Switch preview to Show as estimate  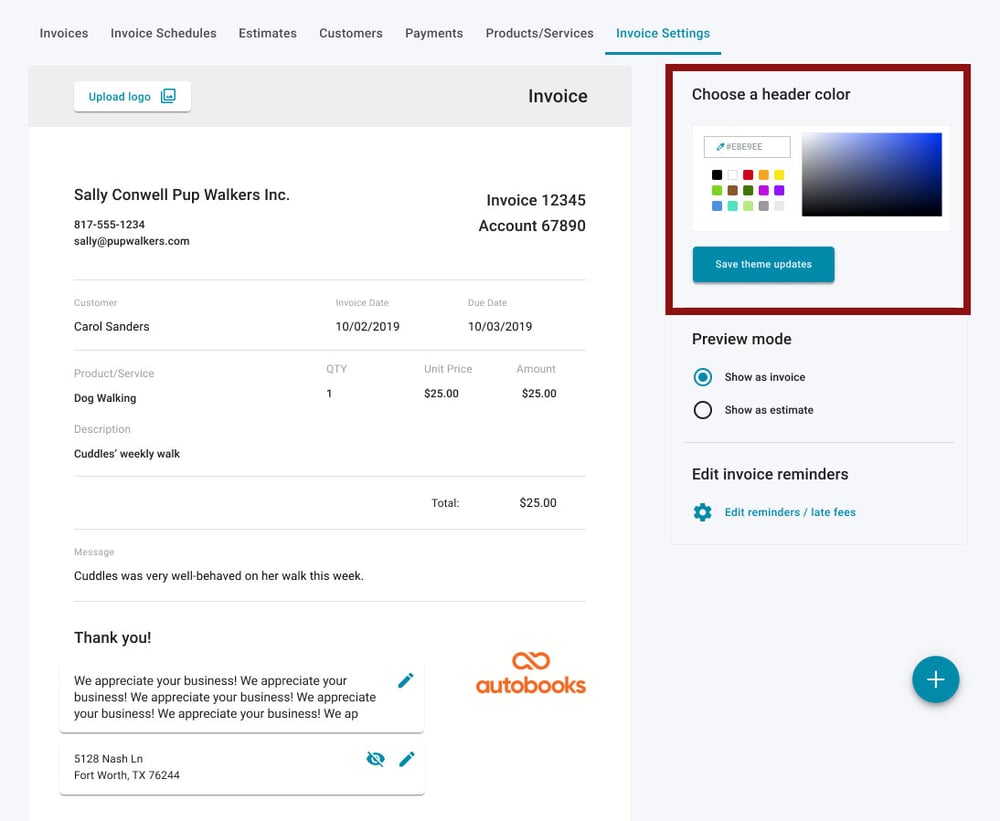[703, 410]
